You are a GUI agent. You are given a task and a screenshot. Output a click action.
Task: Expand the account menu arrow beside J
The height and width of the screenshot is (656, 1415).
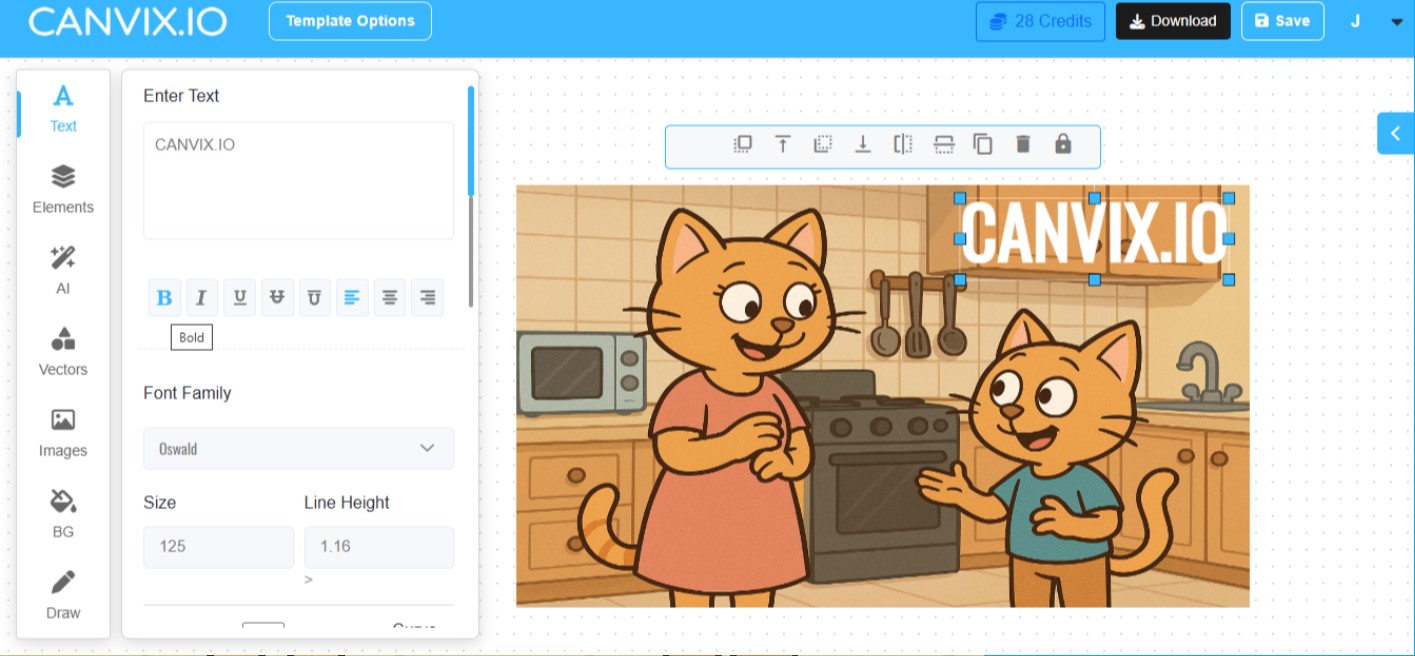click(x=1397, y=22)
